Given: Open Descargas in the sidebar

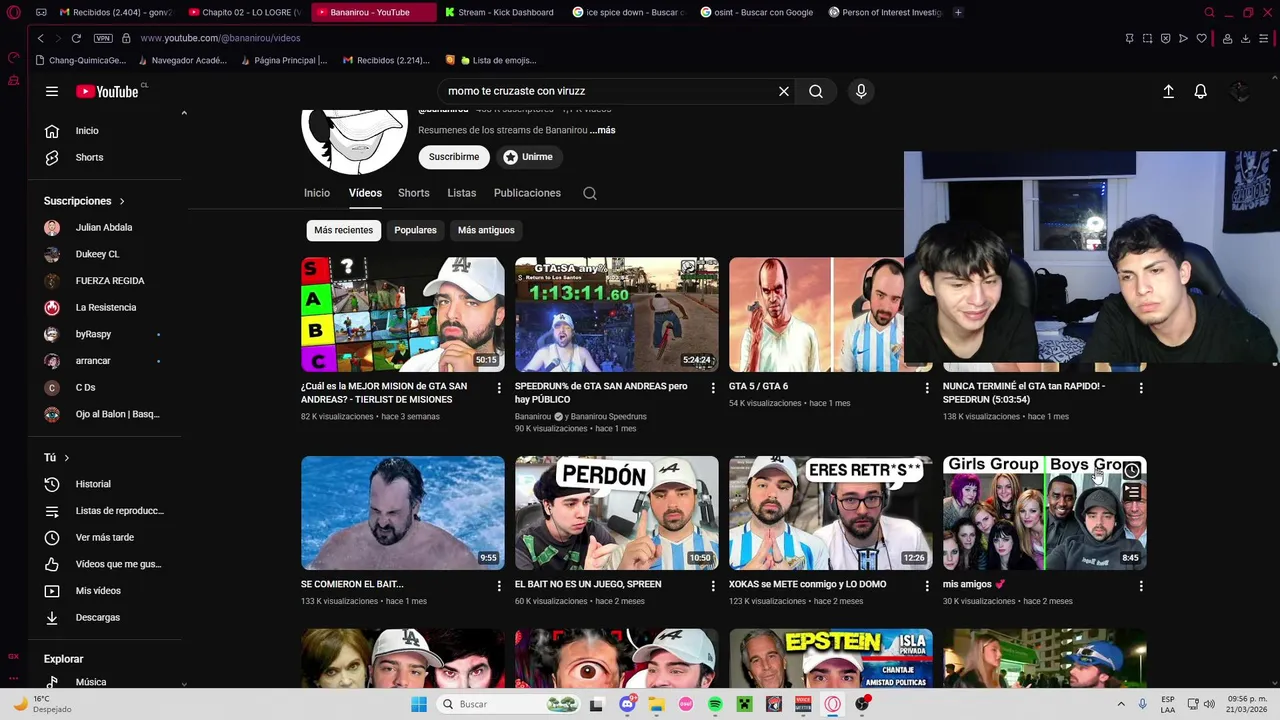Looking at the screenshot, I should pyautogui.click(x=97, y=617).
